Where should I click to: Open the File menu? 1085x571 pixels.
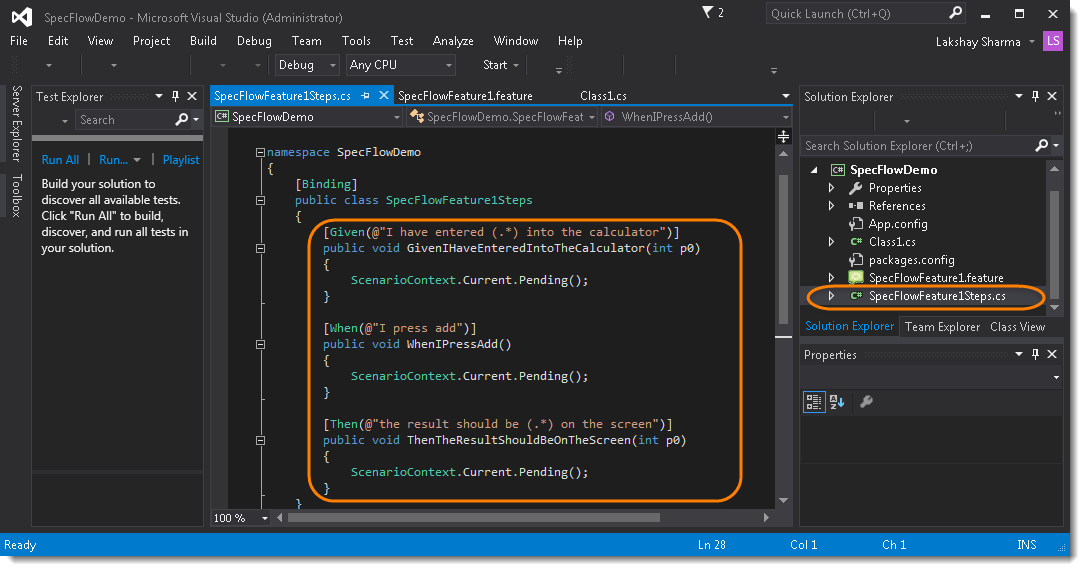[x=19, y=41]
